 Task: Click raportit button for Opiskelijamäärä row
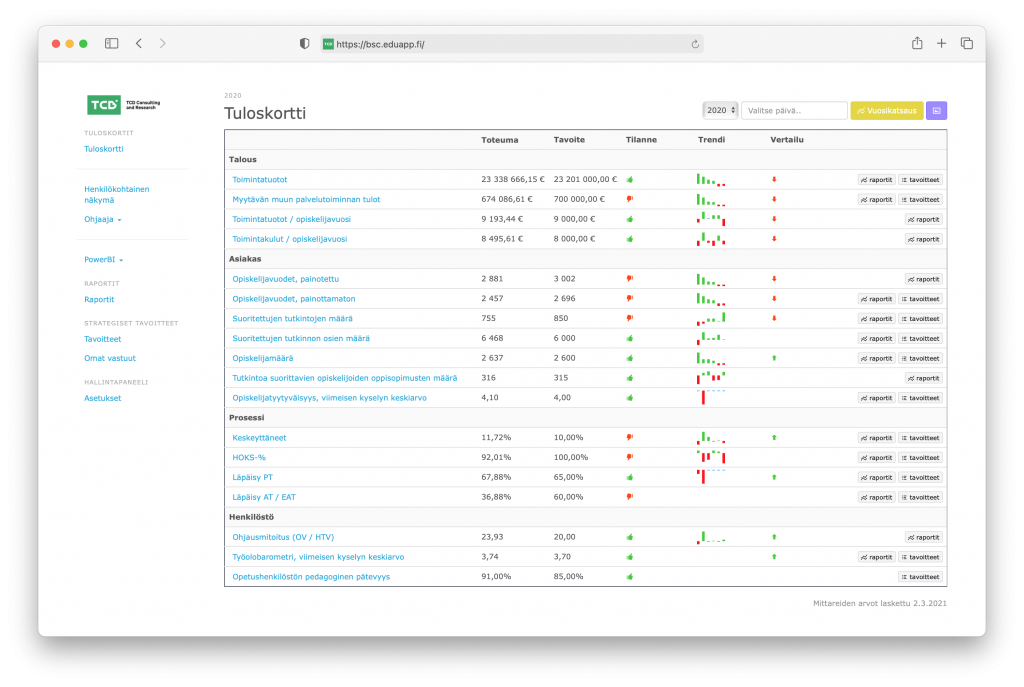[x=876, y=358]
